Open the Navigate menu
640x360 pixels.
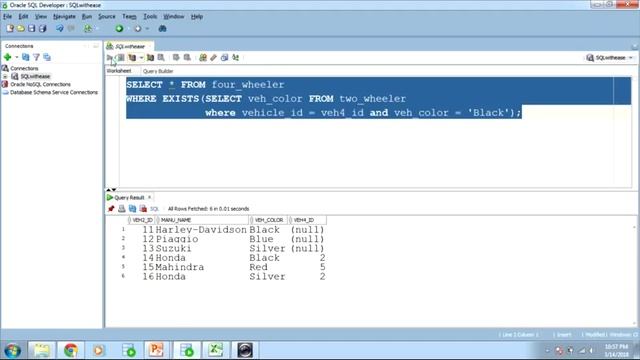(x=64, y=16)
